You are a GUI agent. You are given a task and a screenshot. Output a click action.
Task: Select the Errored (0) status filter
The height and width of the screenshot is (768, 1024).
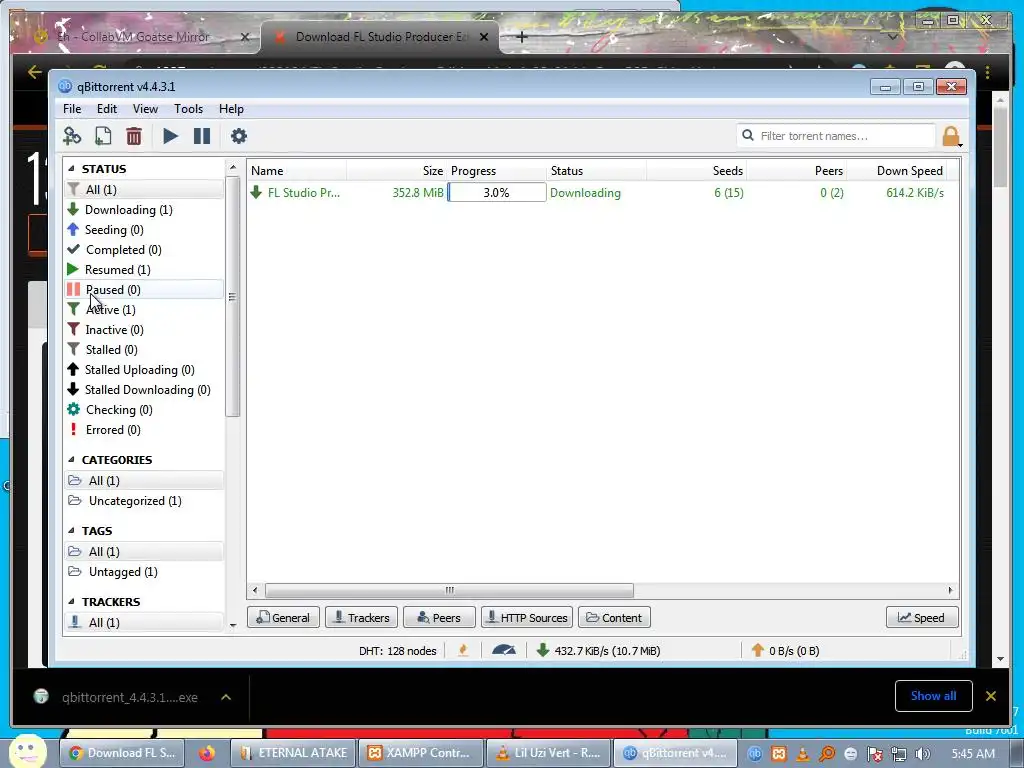pos(113,430)
